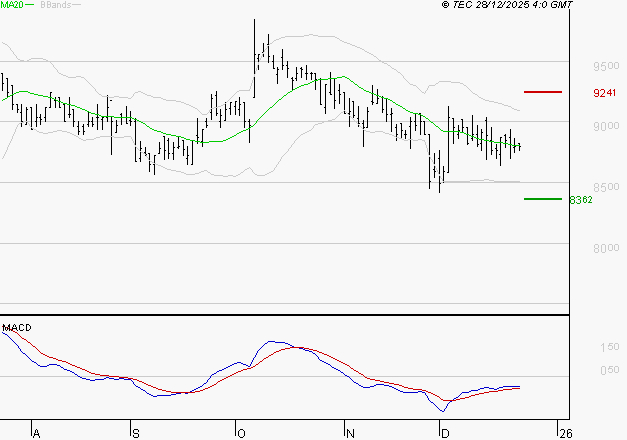
Task: Click the 1.50 MACD axis label
Action: (610, 347)
